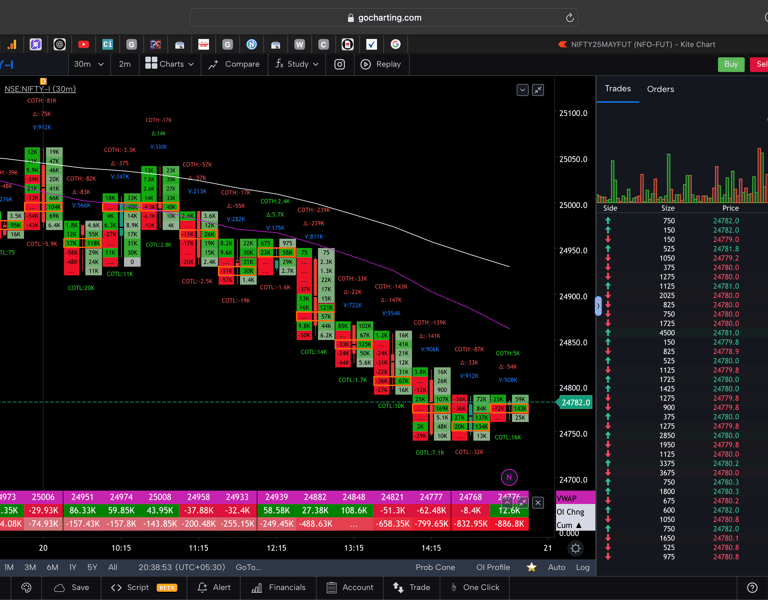Open the help question mark icon
Image resolution: width=768 pixels, height=600 pixels.
pos(752,587)
